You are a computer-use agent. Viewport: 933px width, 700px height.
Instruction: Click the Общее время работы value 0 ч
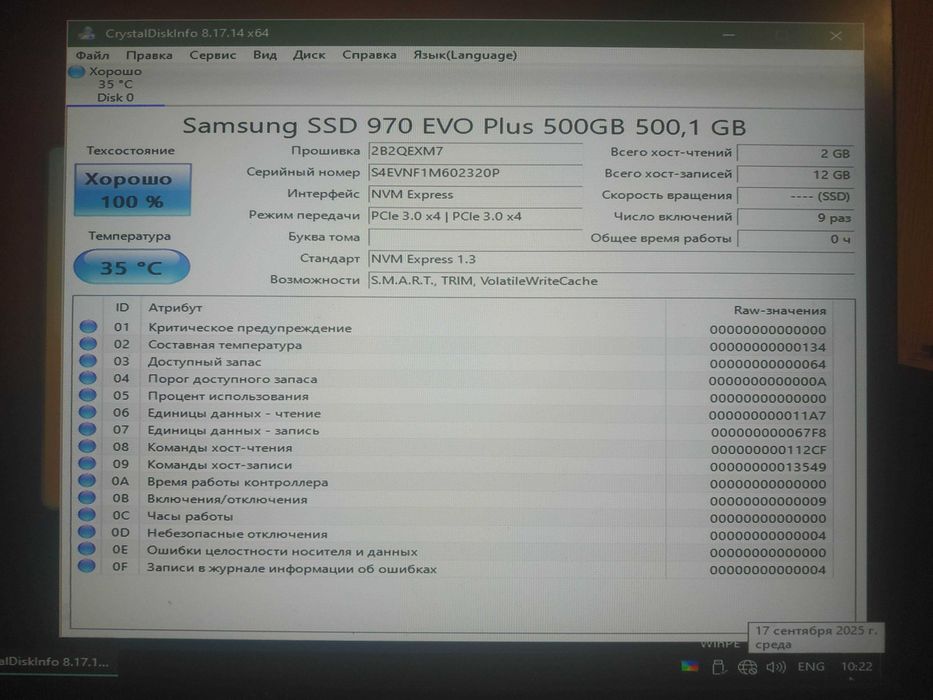coord(796,239)
